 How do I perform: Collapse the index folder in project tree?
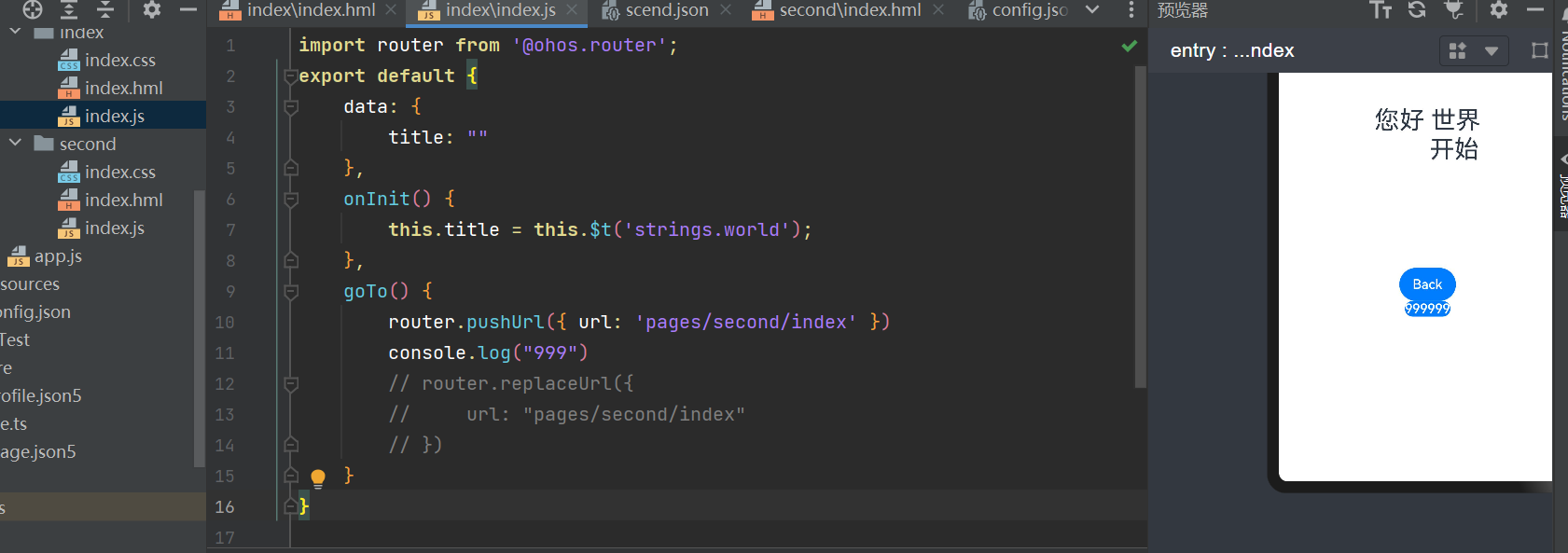(x=15, y=32)
